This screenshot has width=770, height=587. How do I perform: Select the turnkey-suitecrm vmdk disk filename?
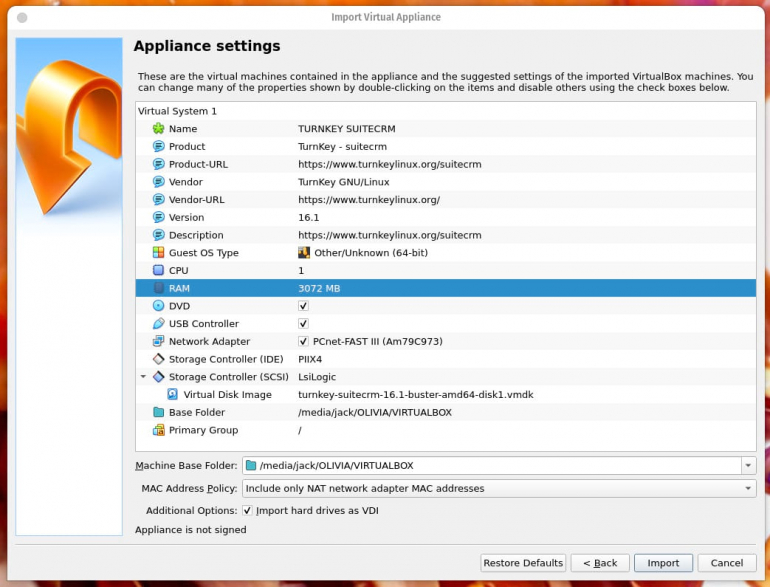click(415, 394)
